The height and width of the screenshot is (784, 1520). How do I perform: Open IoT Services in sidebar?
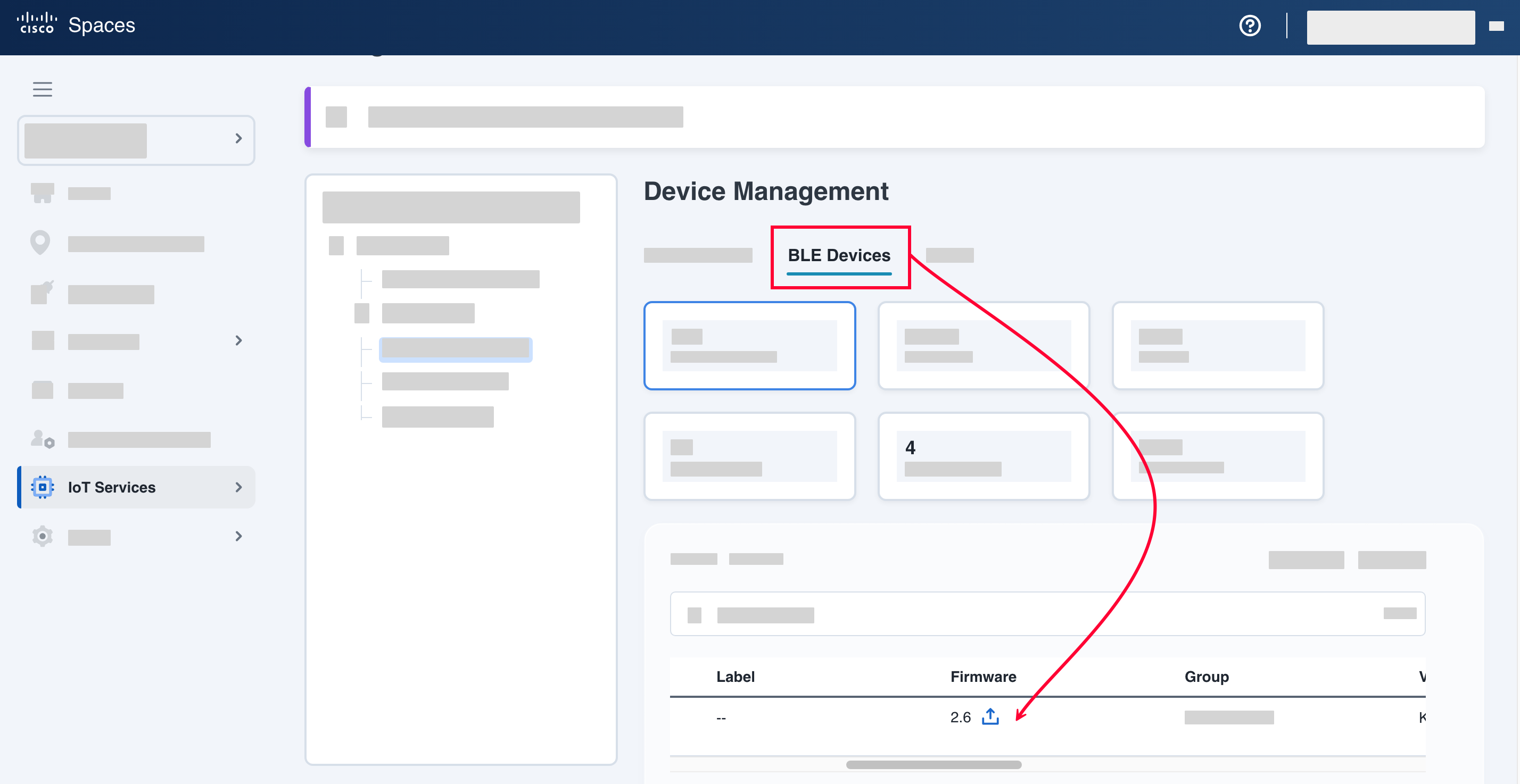click(x=137, y=487)
